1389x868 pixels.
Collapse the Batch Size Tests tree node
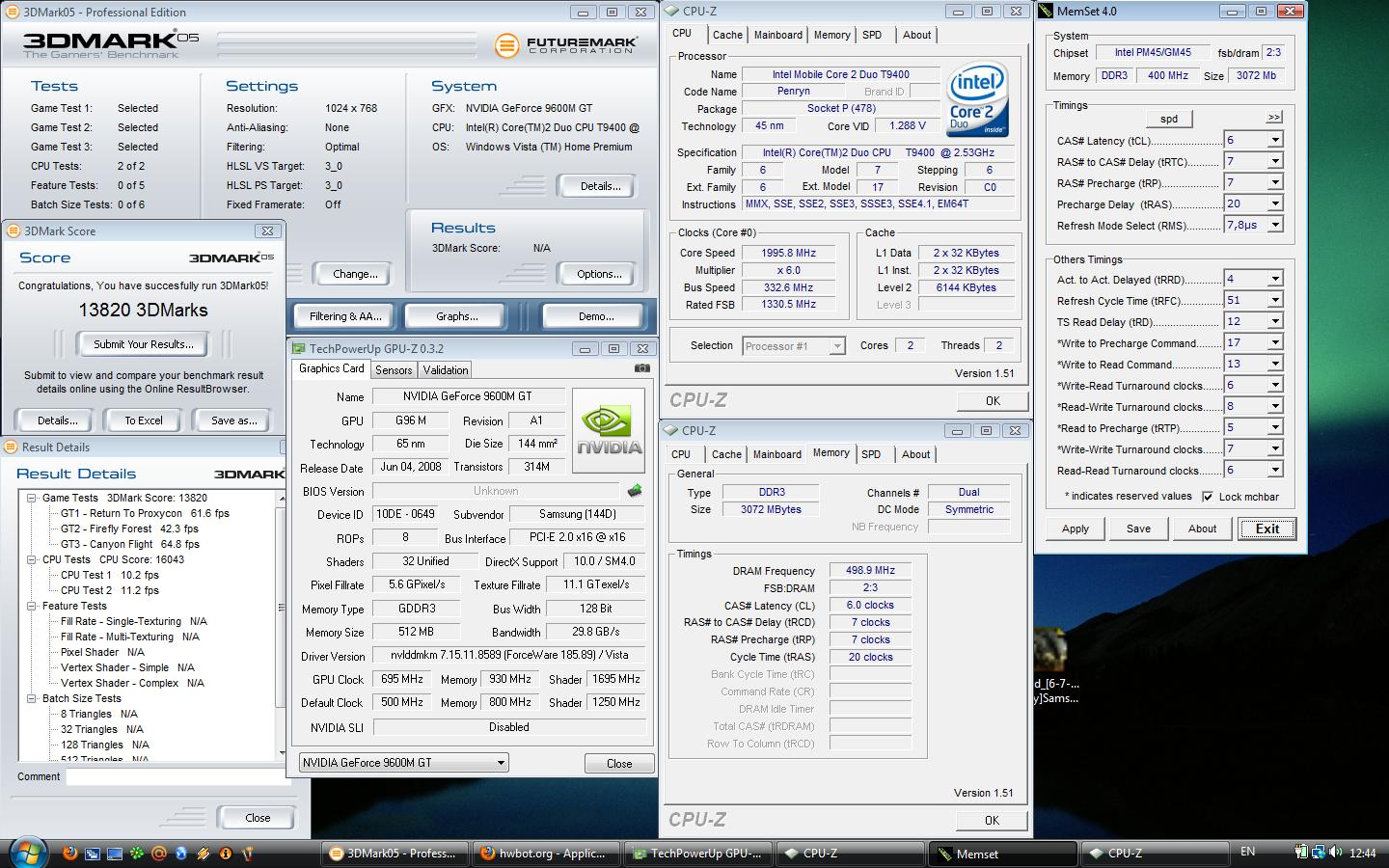32,698
